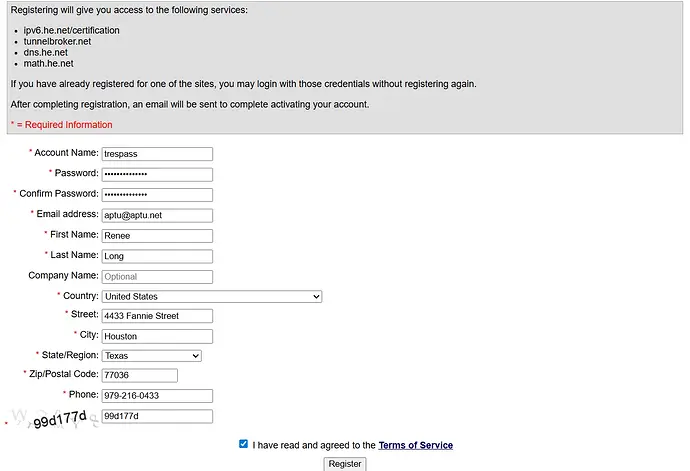Open the Terms of Service link
The width and height of the screenshot is (690, 471).
[415, 445]
